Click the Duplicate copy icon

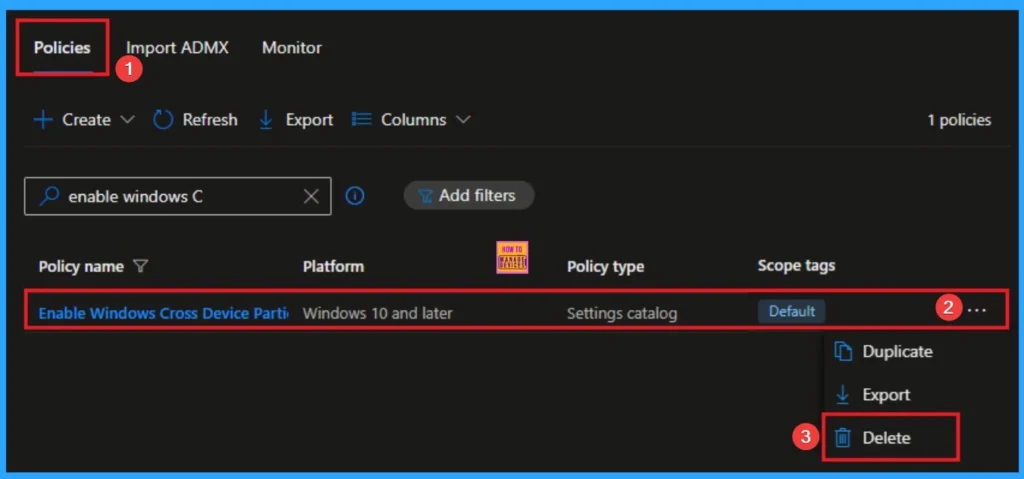click(x=843, y=352)
